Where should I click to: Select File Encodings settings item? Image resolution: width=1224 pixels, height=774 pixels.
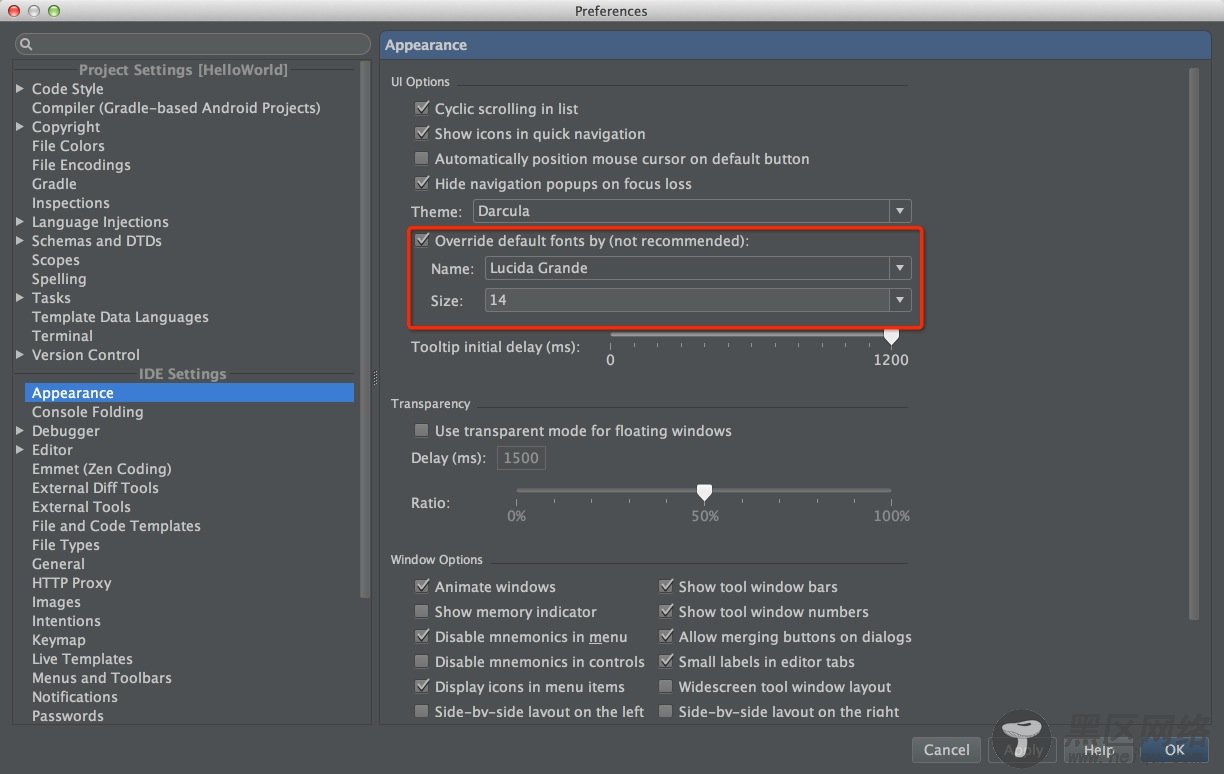click(81, 165)
